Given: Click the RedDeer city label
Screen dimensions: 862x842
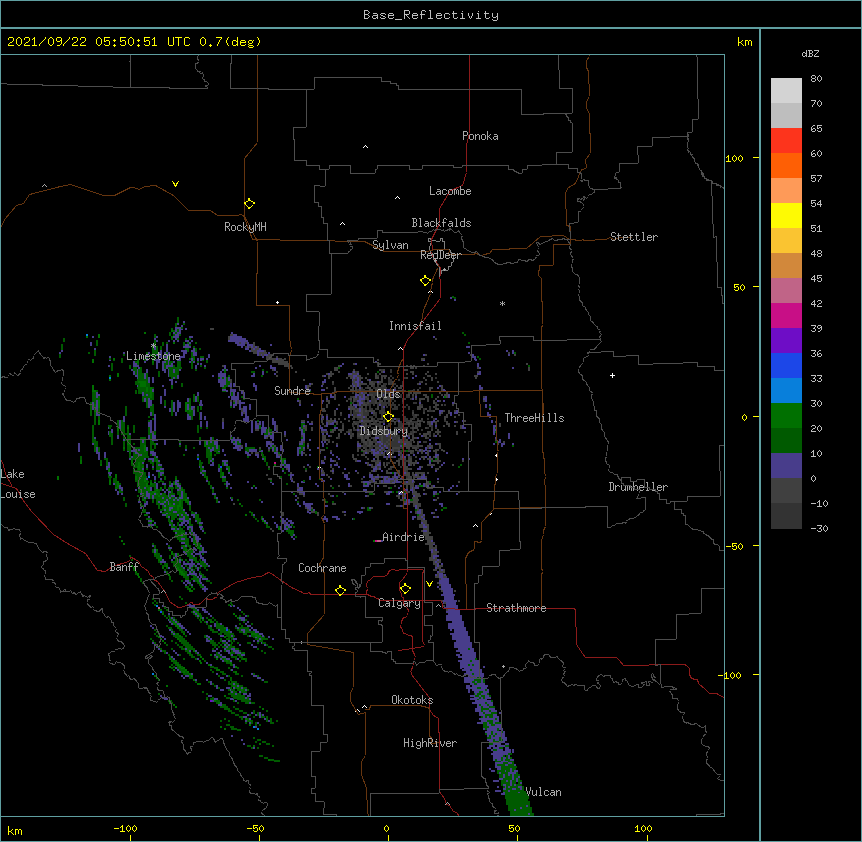Looking at the screenshot, I should [x=440, y=255].
